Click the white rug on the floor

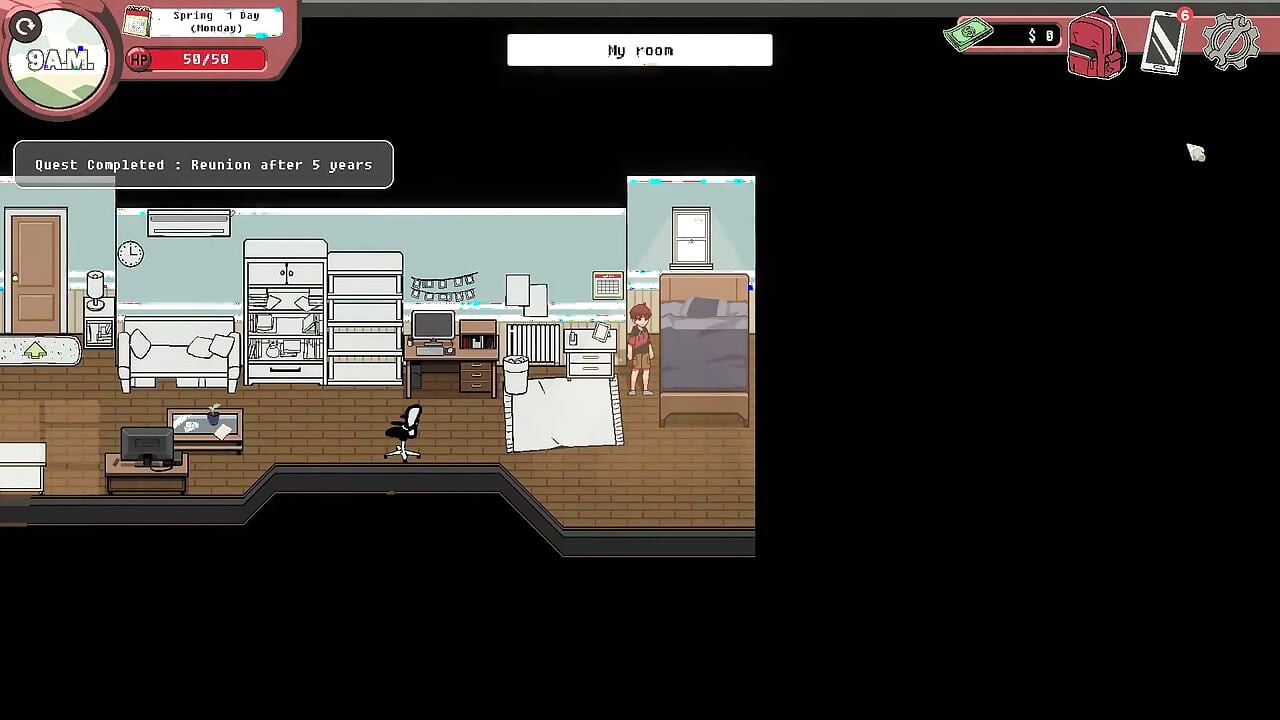pos(564,414)
